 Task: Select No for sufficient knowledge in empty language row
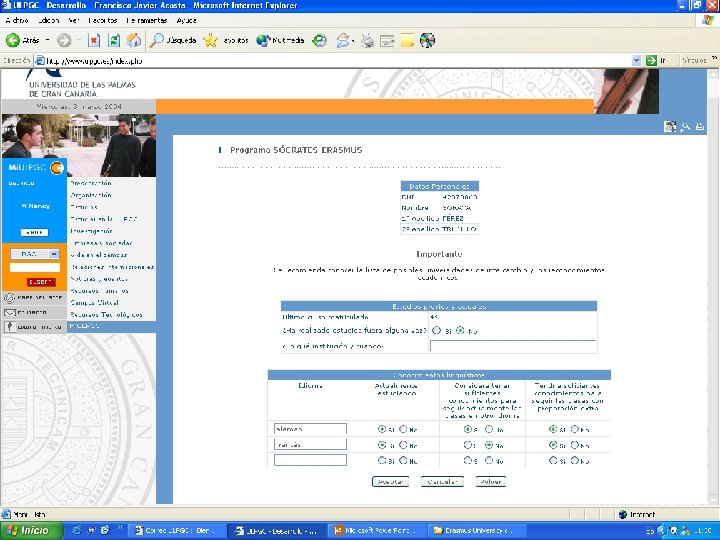[x=489, y=460]
